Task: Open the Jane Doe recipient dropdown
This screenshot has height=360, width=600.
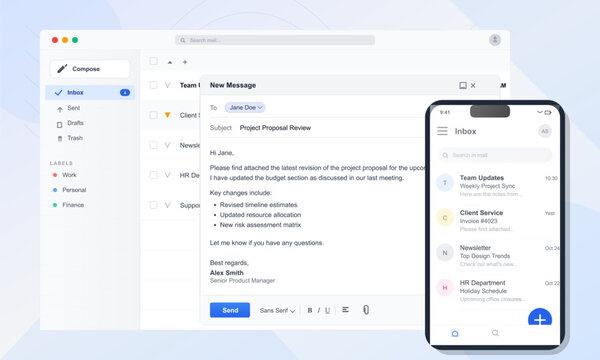Action: [245, 108]
